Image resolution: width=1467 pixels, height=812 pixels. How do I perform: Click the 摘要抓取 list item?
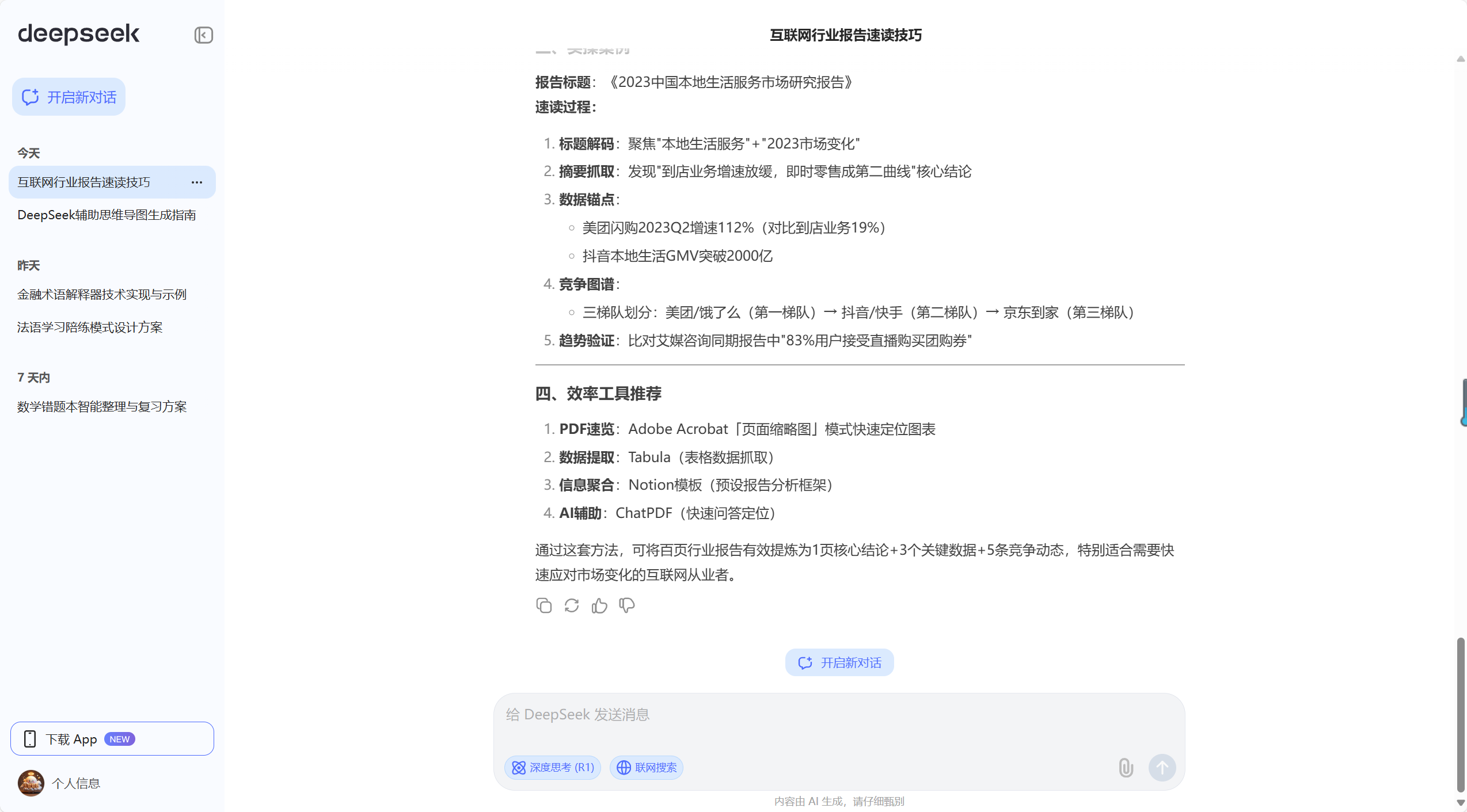pos(765,172)
